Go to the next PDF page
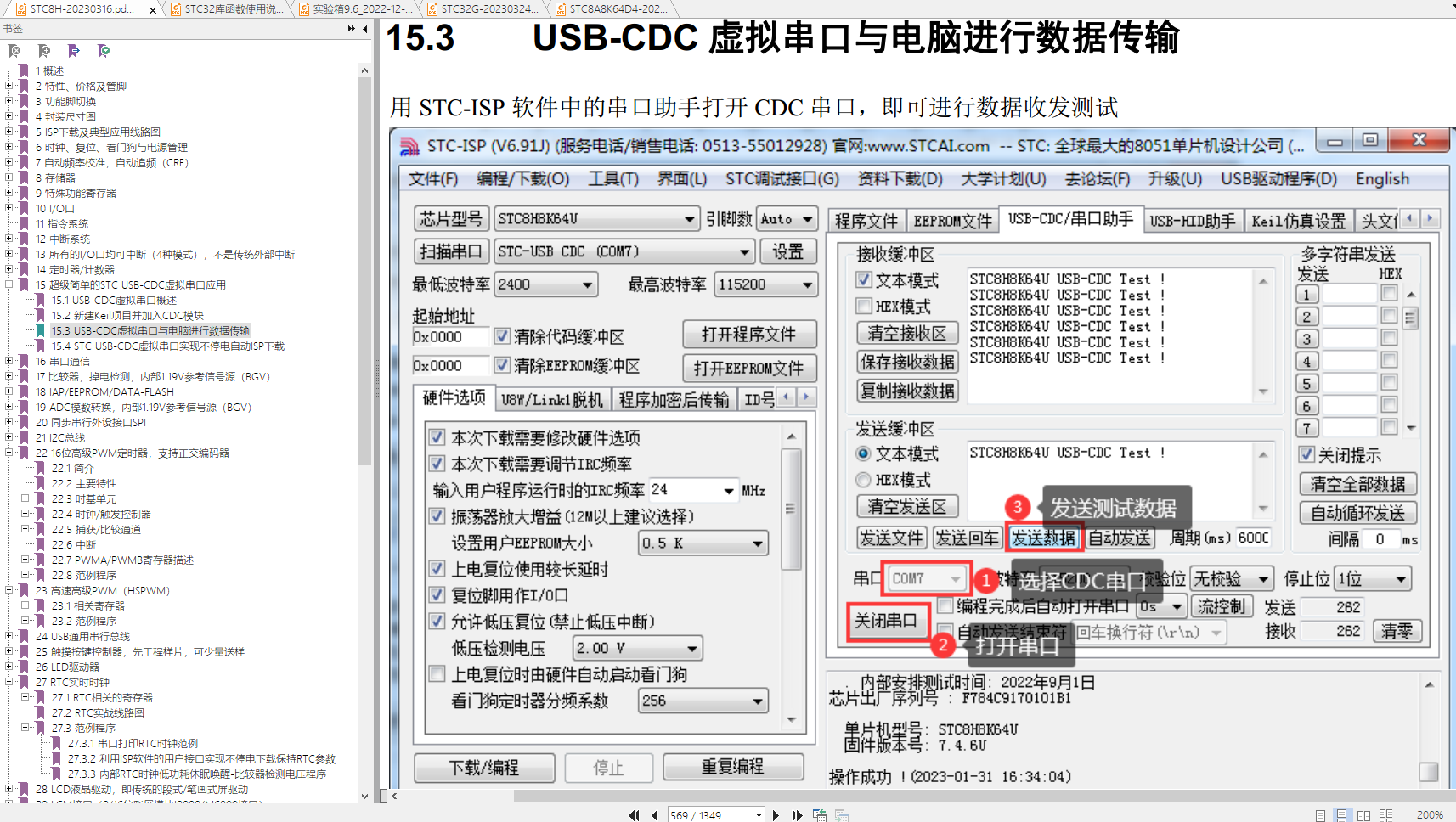 click(x=776, y=815)
